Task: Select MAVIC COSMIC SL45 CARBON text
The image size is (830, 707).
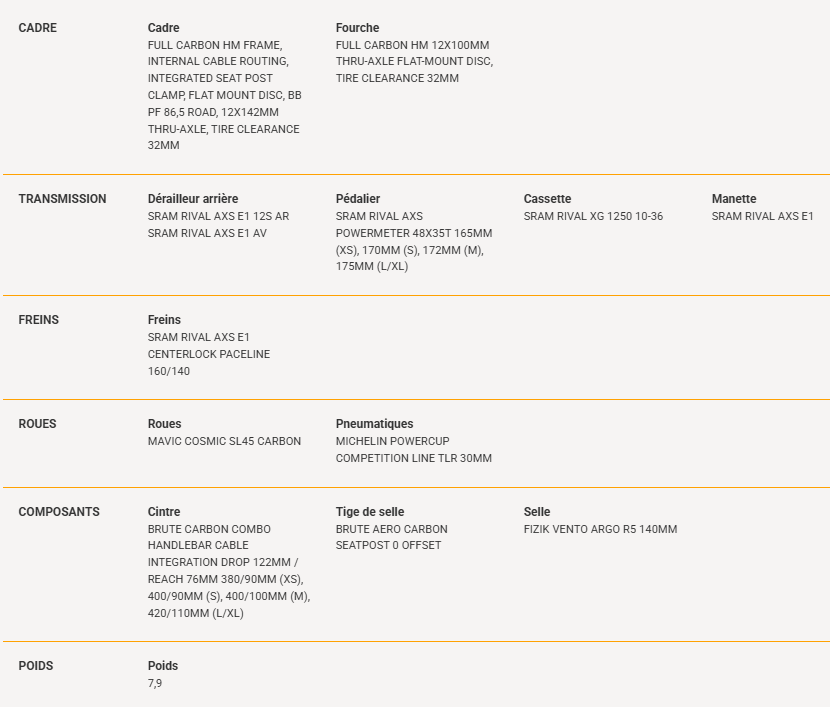Action: click(224, 441)
